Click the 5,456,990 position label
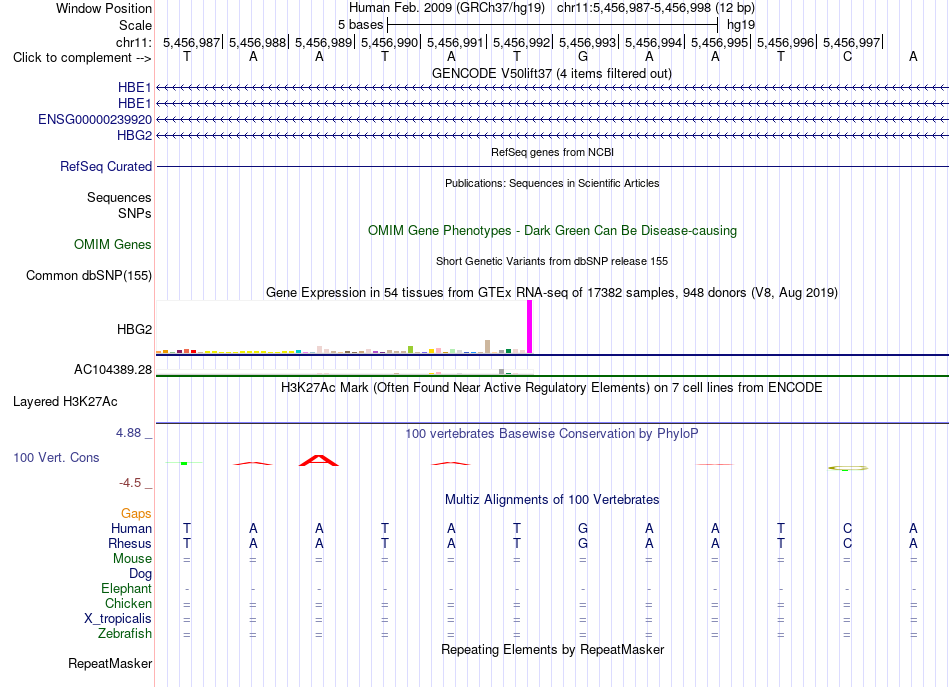950x687 pixels. click(390, 42)
